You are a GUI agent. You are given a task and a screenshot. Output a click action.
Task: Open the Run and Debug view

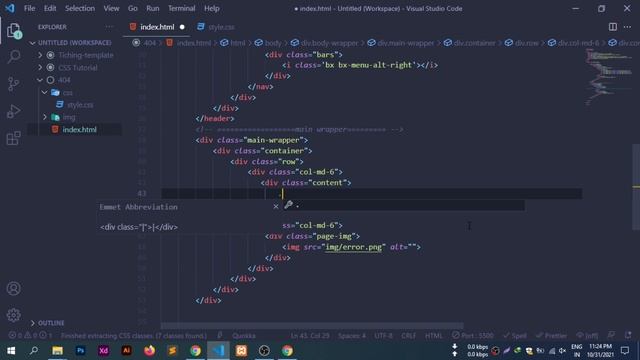13,111
